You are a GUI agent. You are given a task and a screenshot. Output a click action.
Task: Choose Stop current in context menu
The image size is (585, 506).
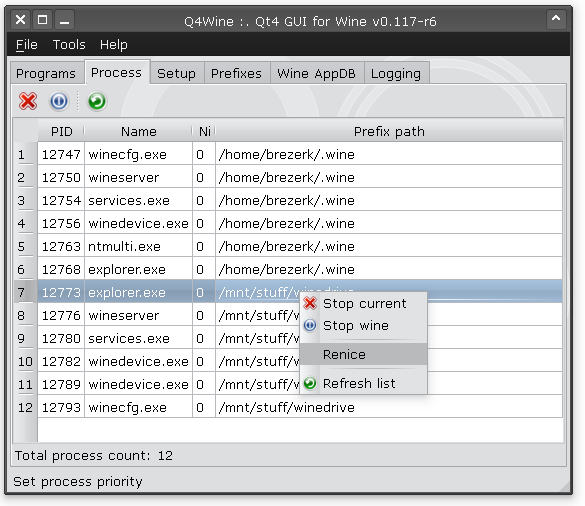(x=363, y=303)
